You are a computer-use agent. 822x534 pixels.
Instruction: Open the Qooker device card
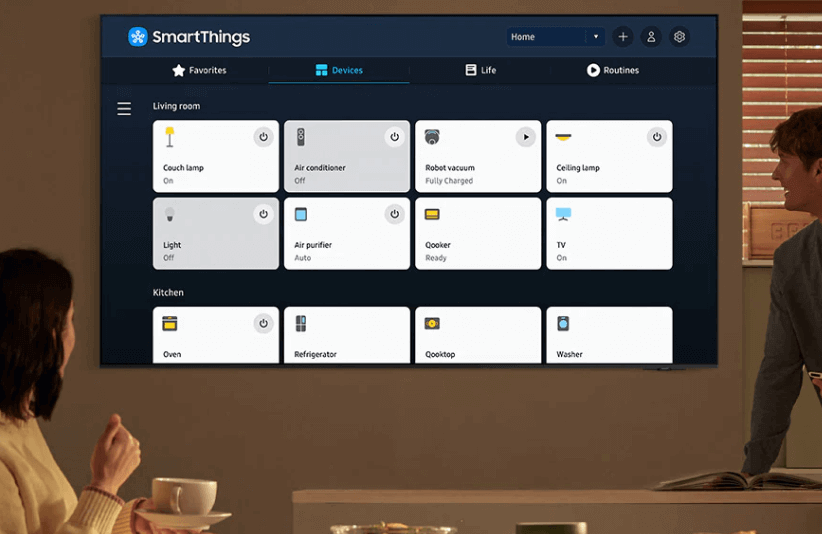[x=478, y=234]
